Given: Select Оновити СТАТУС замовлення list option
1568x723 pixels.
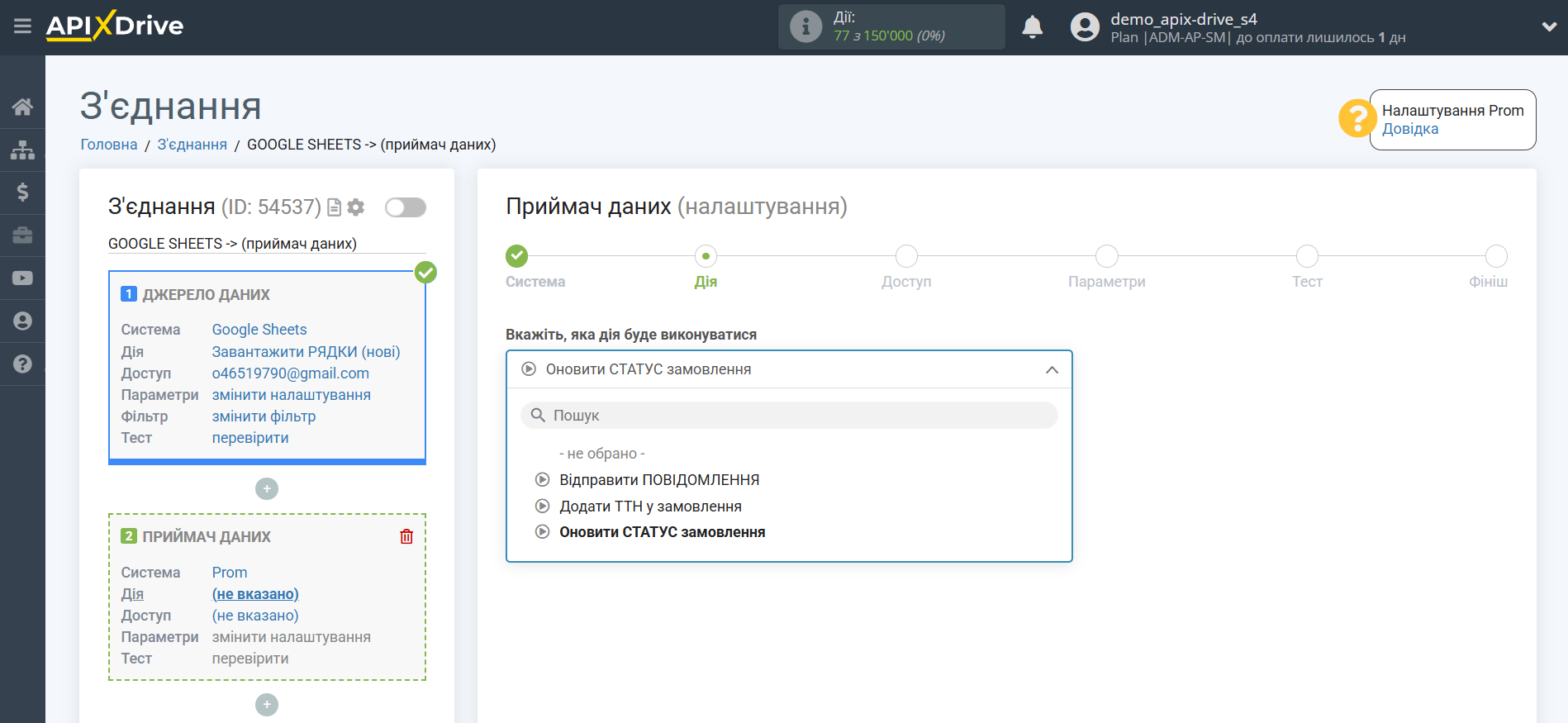Looking at the screenshot, I should (x=663, y=532).
